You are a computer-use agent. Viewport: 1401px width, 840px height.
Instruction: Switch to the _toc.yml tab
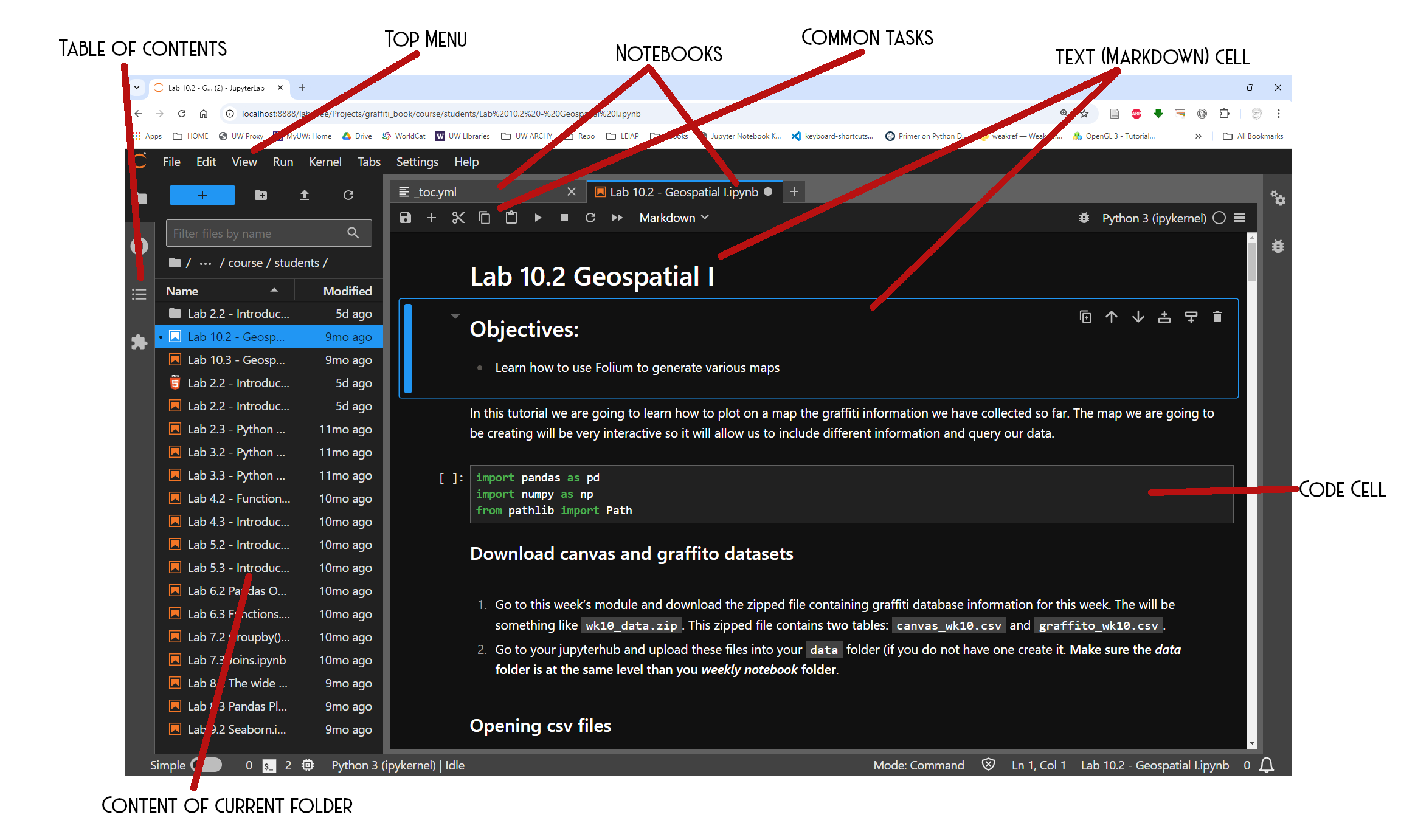[x=437, y=192]
